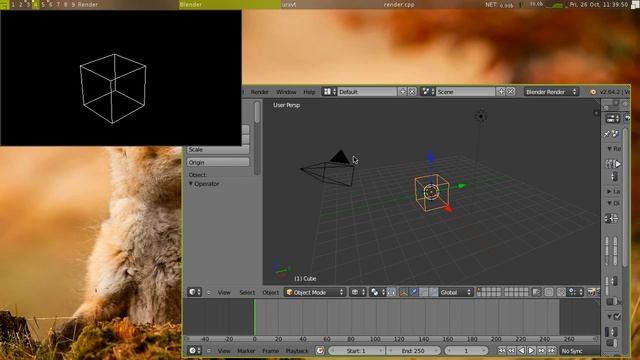The height and width of the screenshot is (360, 640).
Task: Toggle proportional editing icon
Action: tap(549, 292)
